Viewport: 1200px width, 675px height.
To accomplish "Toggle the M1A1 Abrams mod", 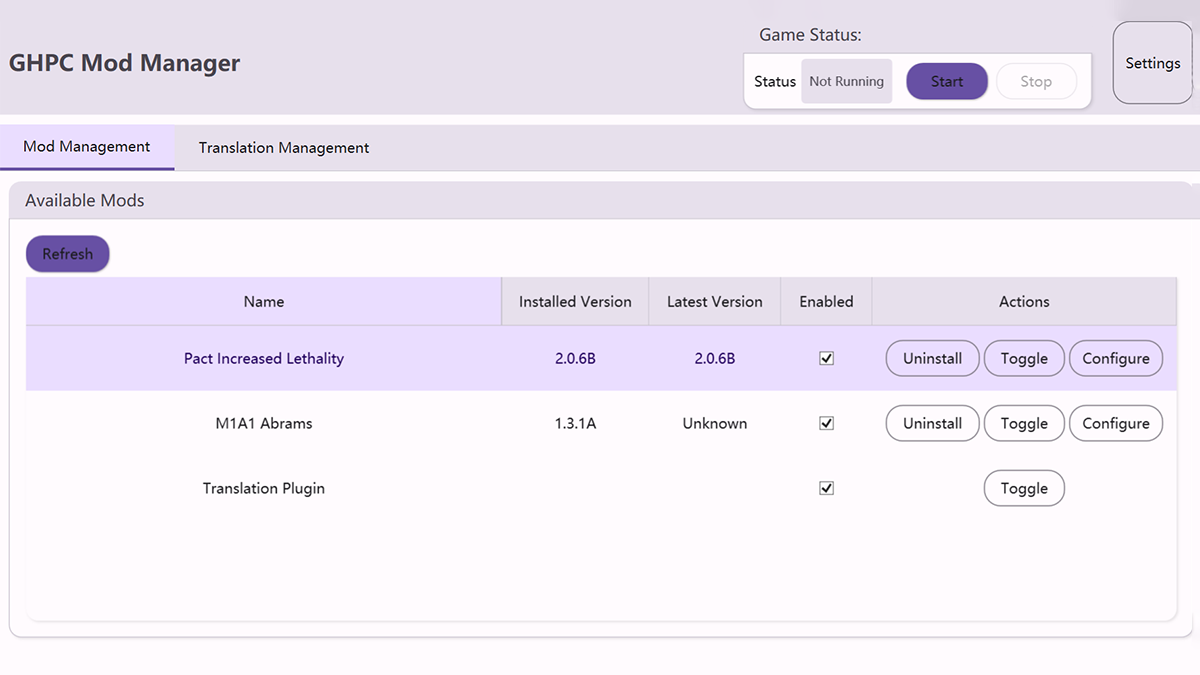I will 1024,423.
